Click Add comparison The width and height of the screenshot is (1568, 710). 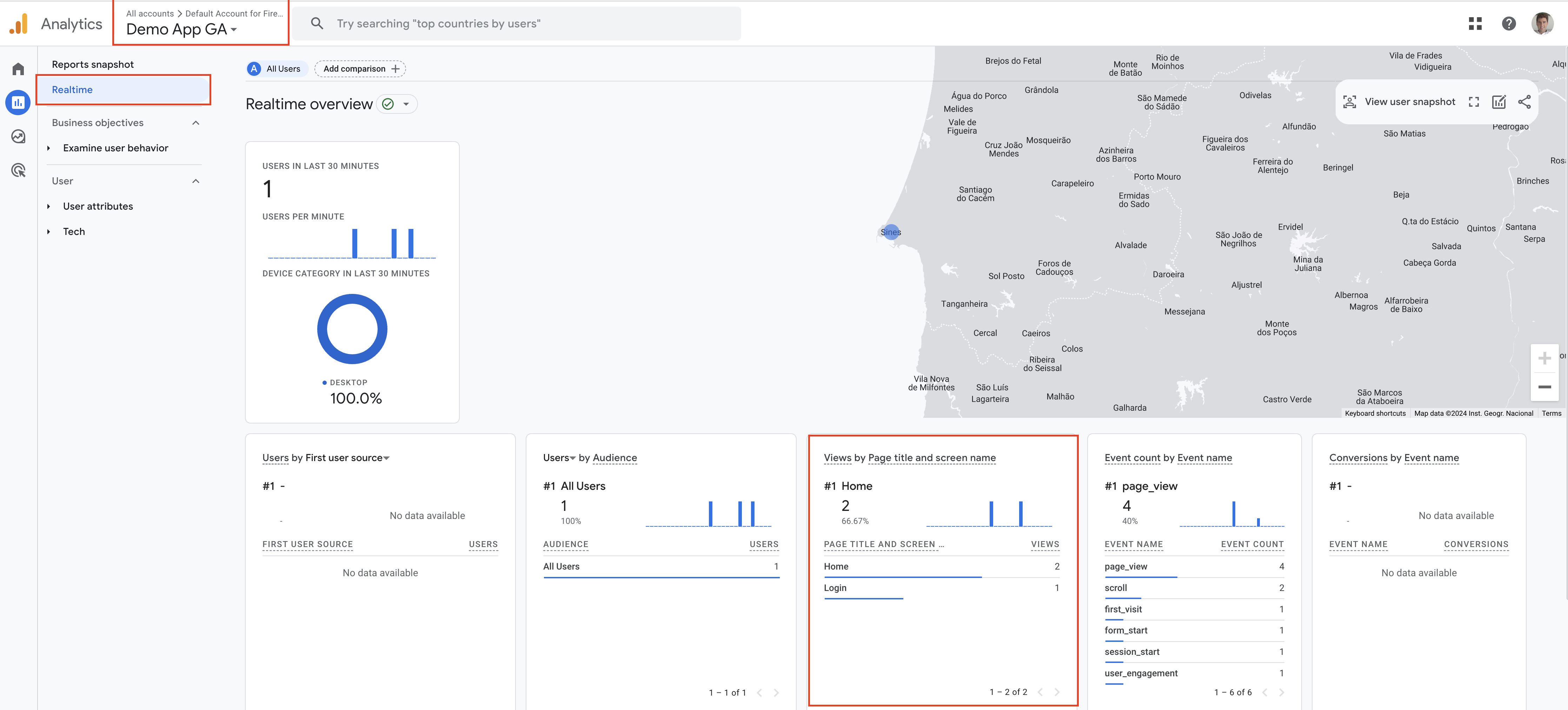pos(360,69)
